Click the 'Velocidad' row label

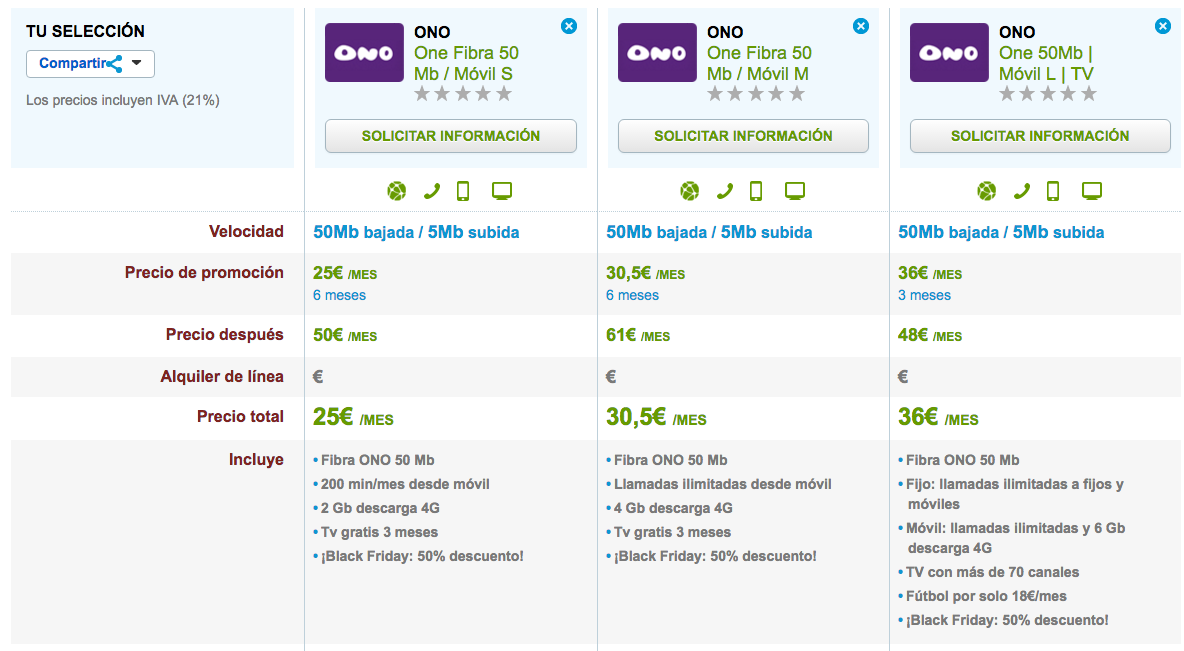coord(246,232)
